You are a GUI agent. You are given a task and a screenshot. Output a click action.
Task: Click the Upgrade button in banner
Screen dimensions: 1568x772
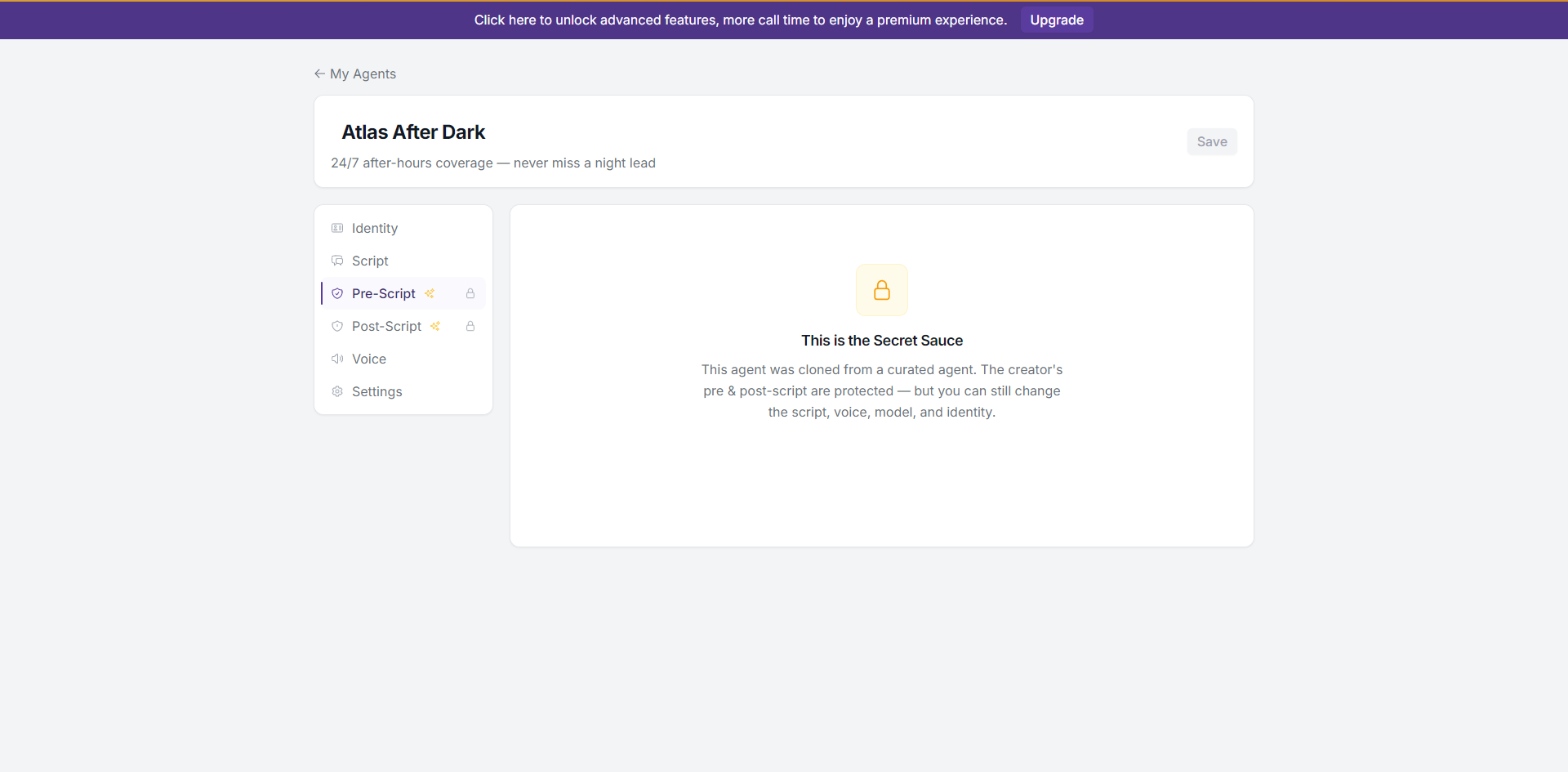point(1057,20)
